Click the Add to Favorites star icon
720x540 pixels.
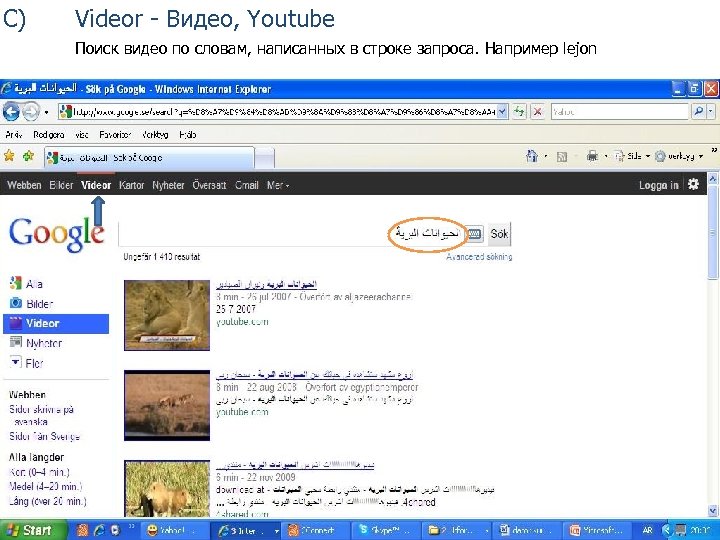[x=28, y=156]
